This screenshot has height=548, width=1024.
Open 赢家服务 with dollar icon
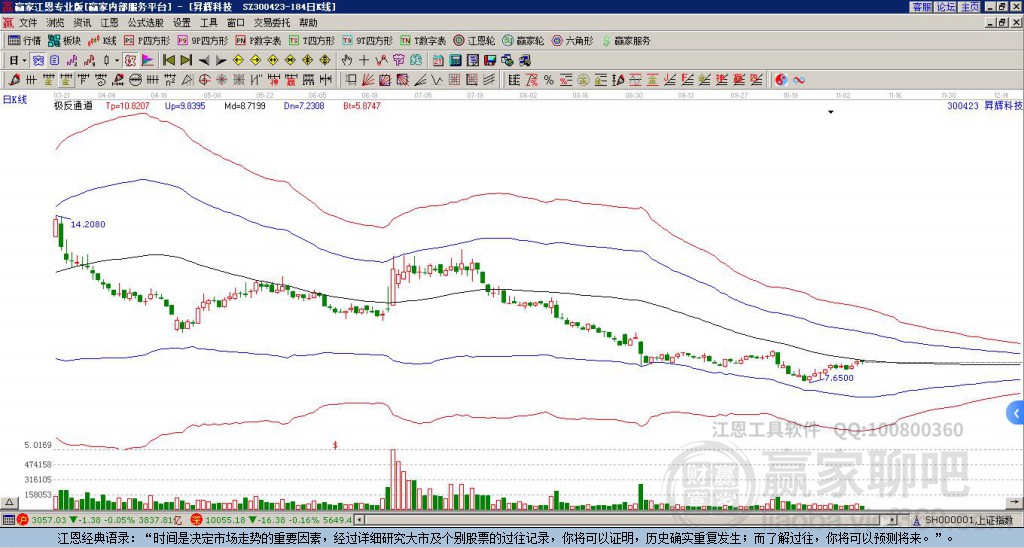point(626,40)
